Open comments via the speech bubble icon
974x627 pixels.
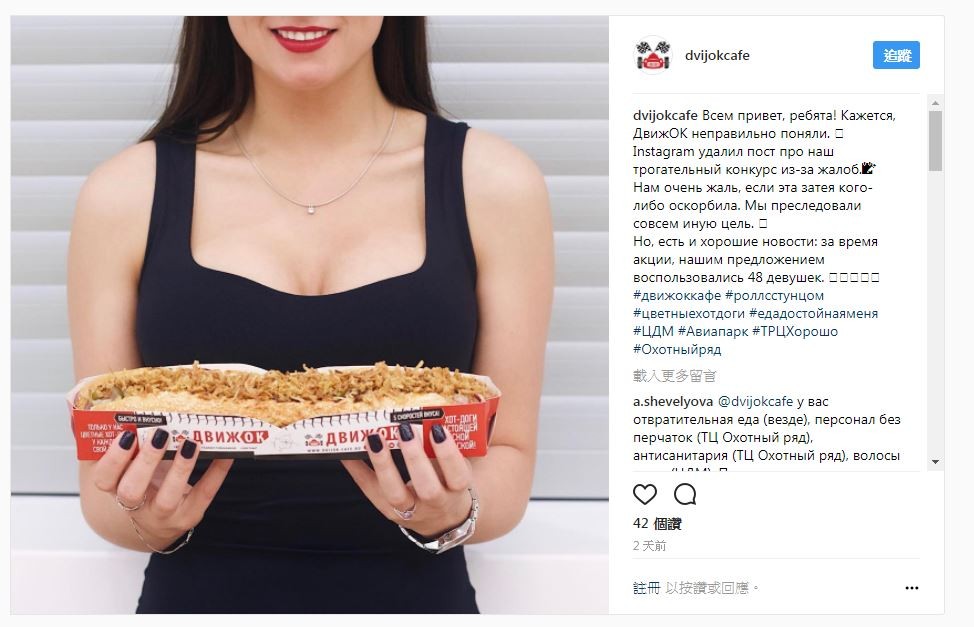pyautogui.click(x=685, y=495)
